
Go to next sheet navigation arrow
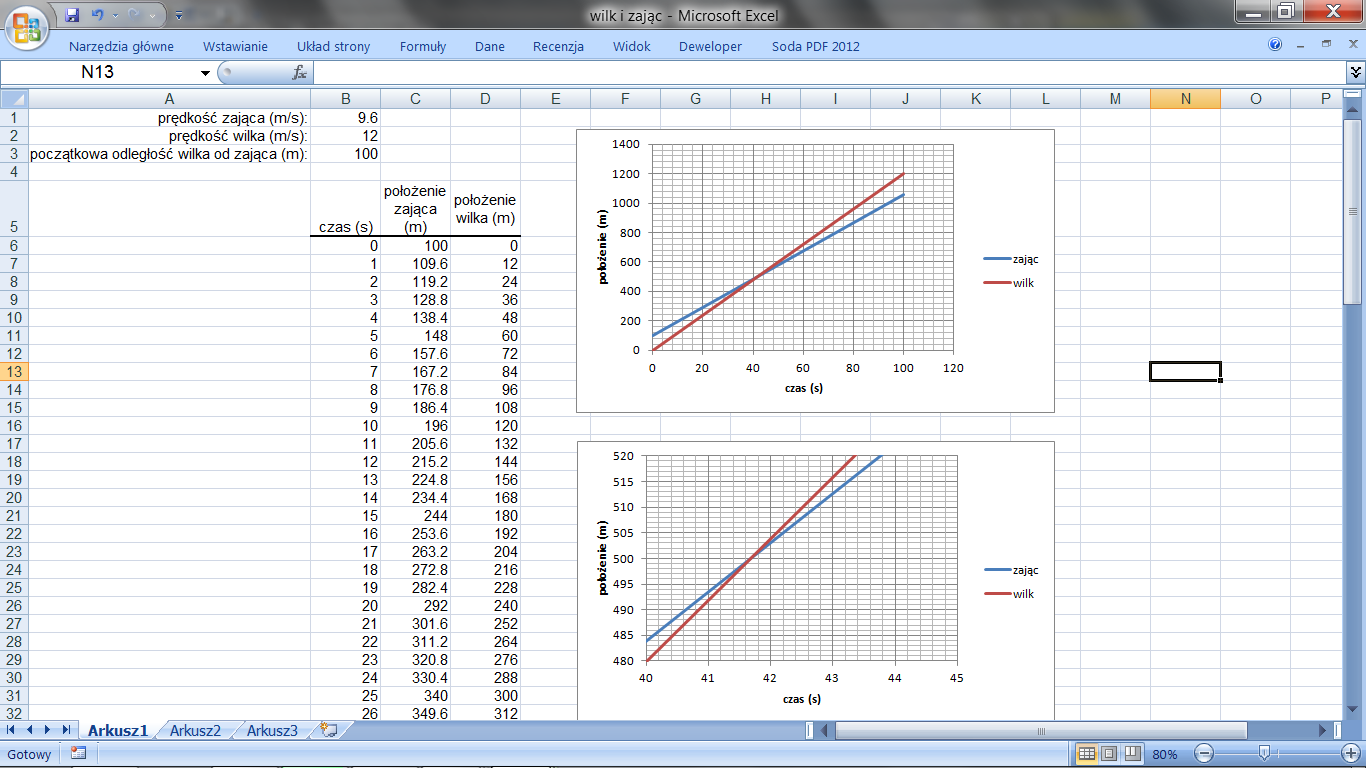[x=47, y=730]
